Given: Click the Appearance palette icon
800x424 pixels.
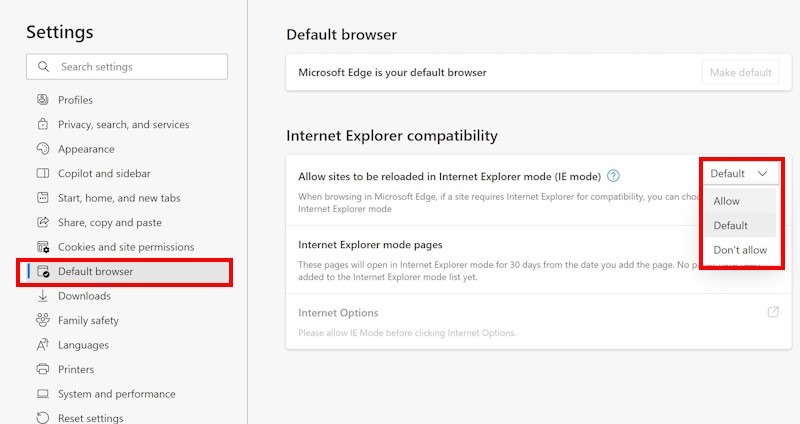Looking at the screenshot, I should tap(43, 149).
